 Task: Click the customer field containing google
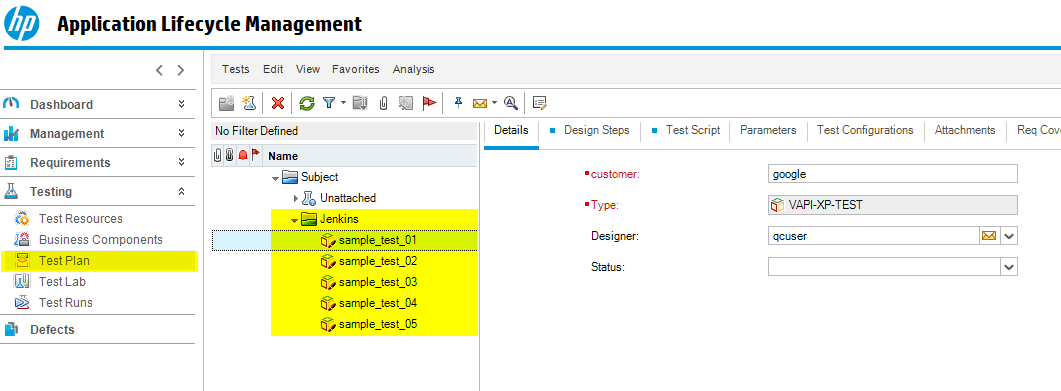pos(893,174)
